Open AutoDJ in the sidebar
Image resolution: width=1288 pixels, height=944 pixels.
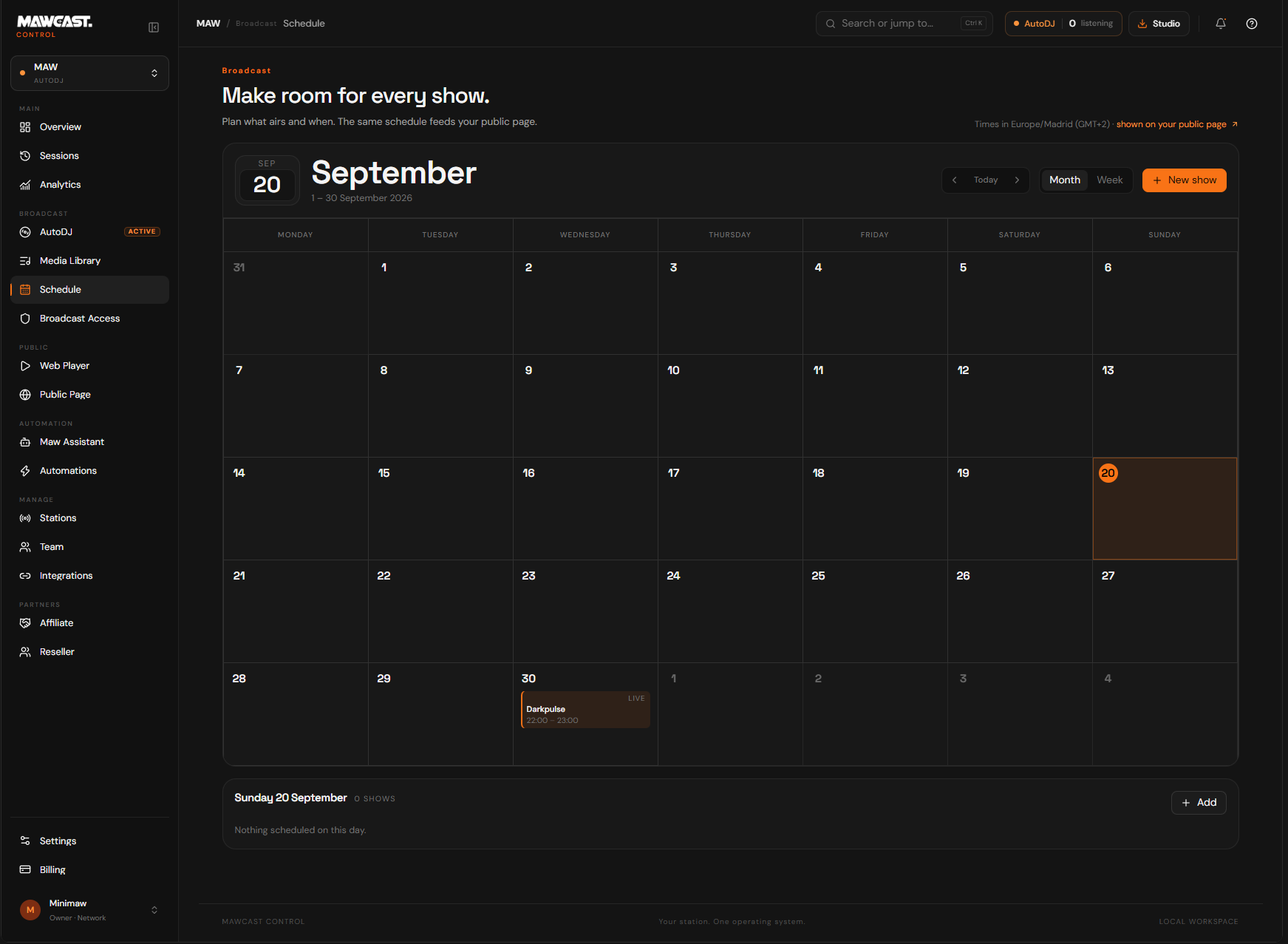pyautogui.click(x=89, y=232)
